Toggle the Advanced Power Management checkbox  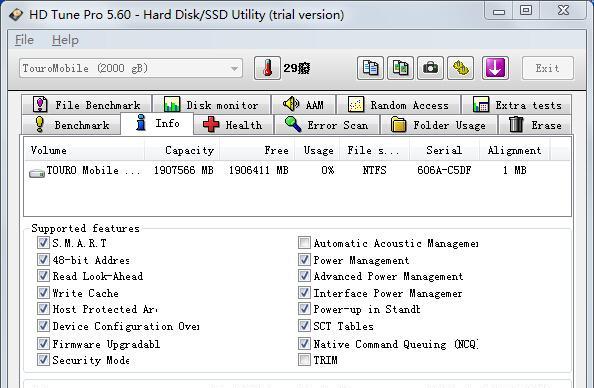[304, 275]
